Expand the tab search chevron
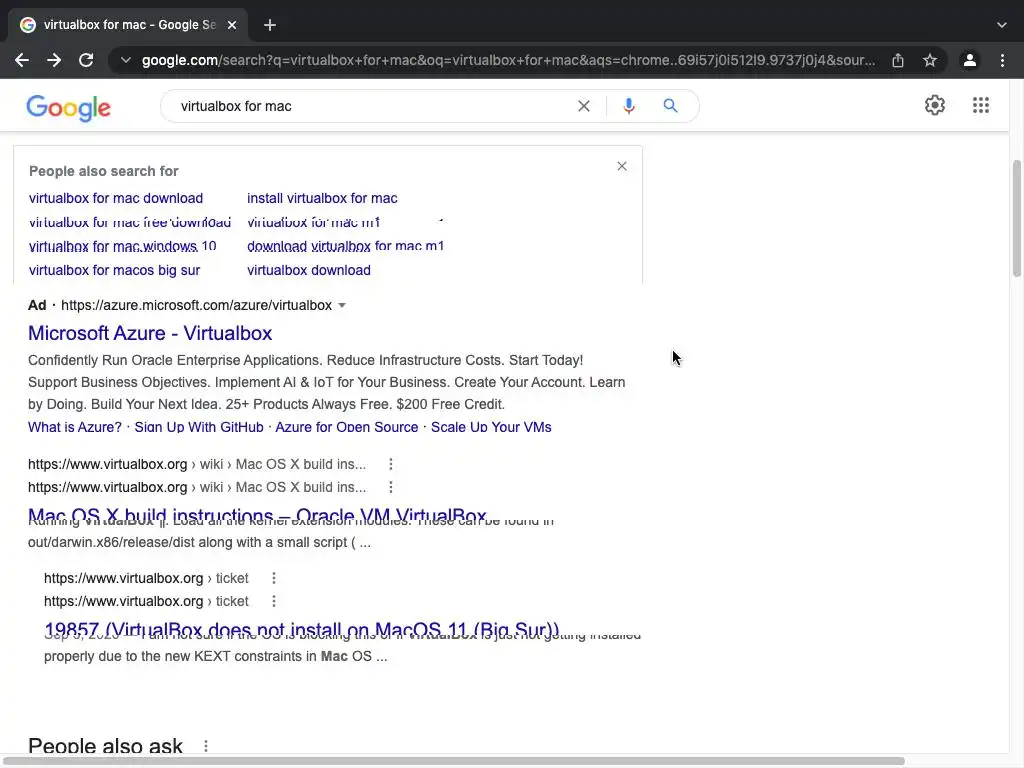The width and height of the screenshot is (1024, 768). 1002,25
